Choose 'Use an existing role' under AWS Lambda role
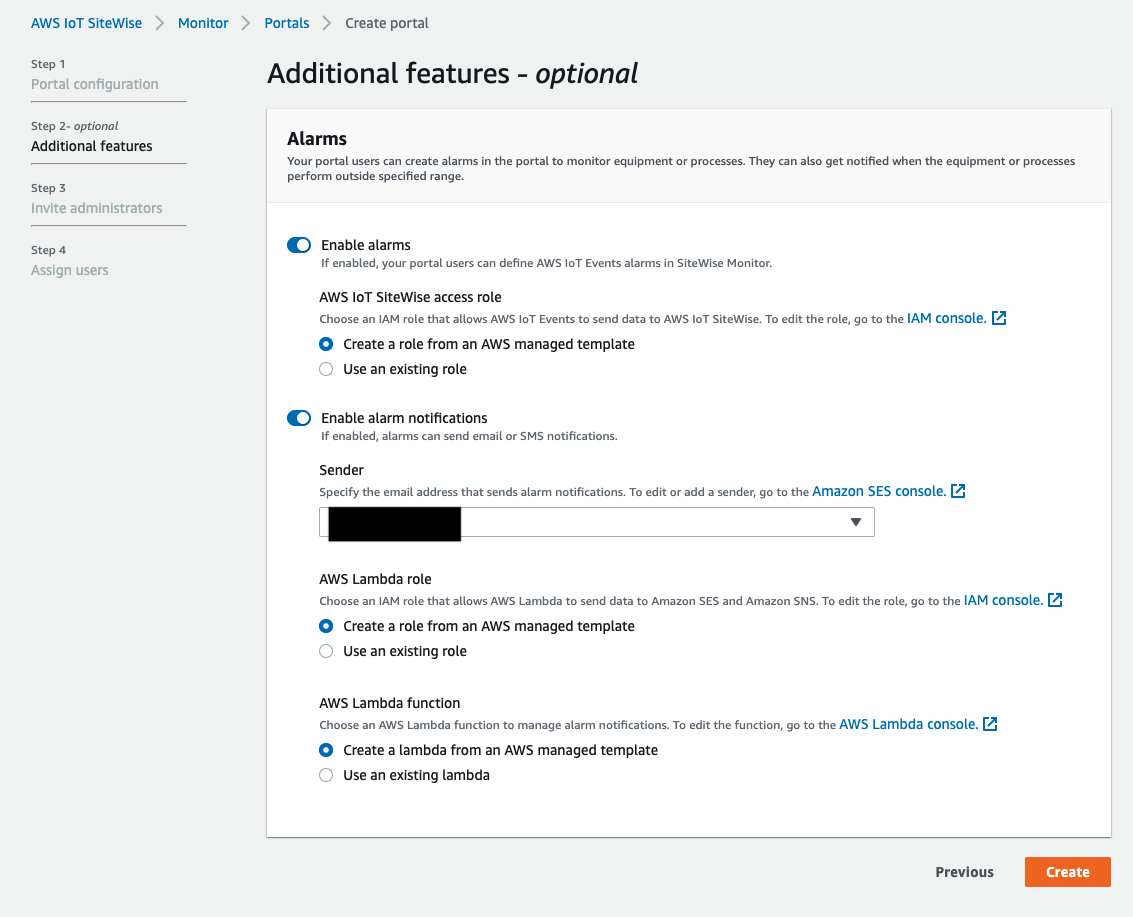Screen dimensions: 1133x917 (325, 651)
